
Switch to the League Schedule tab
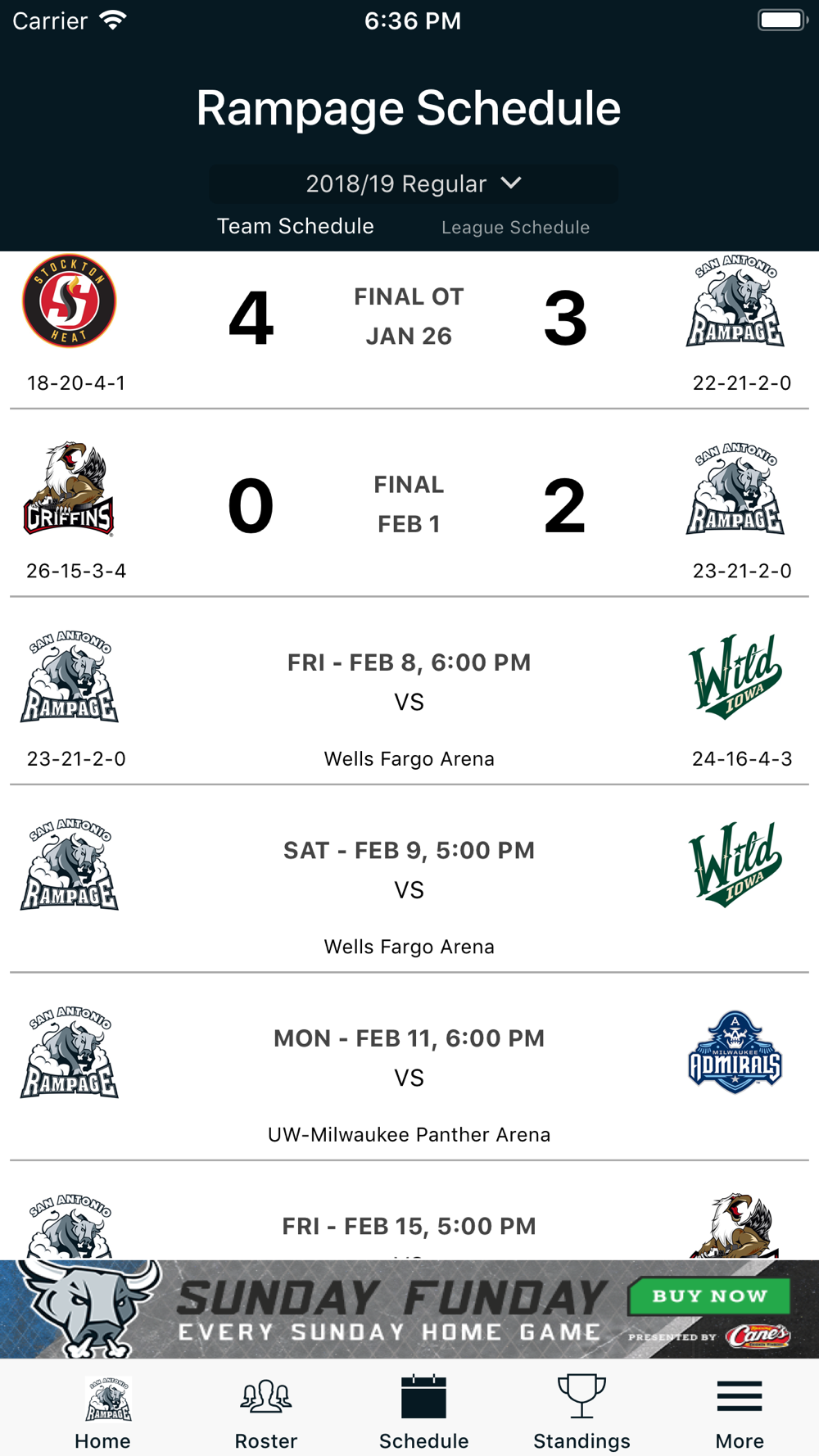(515, 228)
